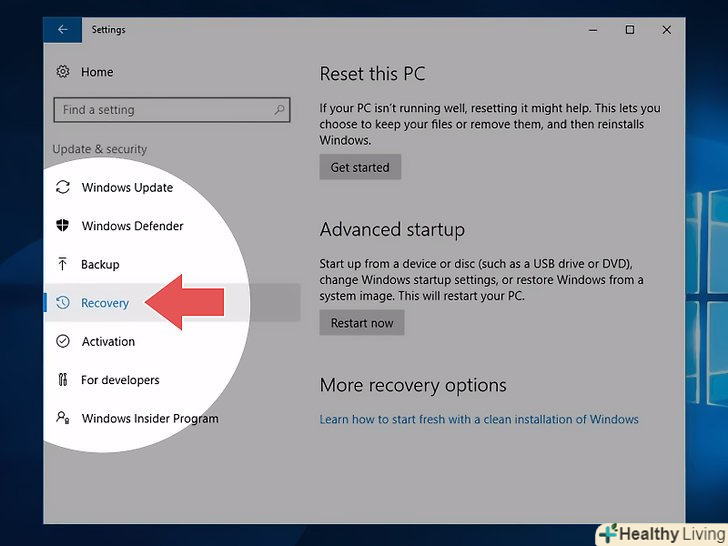Viewport: 728px width, 546px height.
Task: Click the Windows Update sync icon
Action: coord(63,187)
